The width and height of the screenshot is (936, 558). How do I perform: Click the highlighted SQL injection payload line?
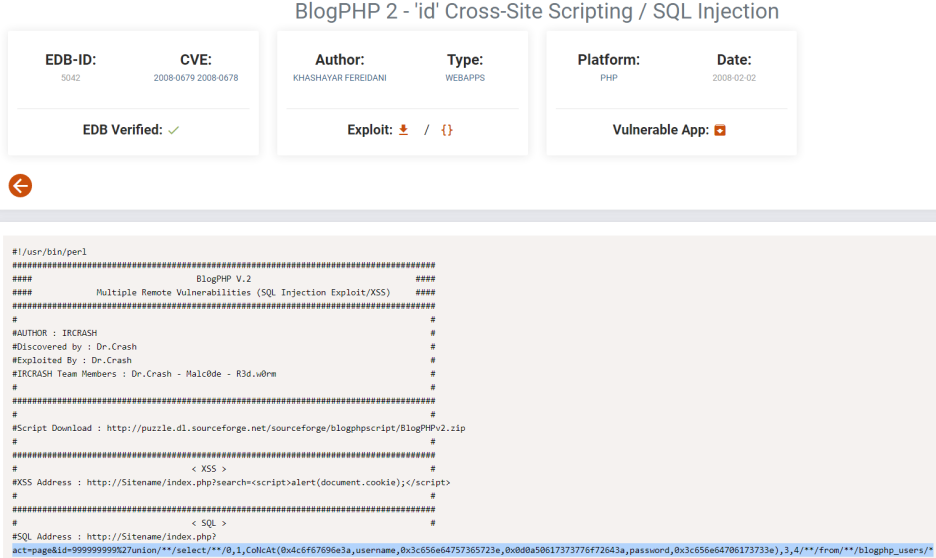click(472, 550)
